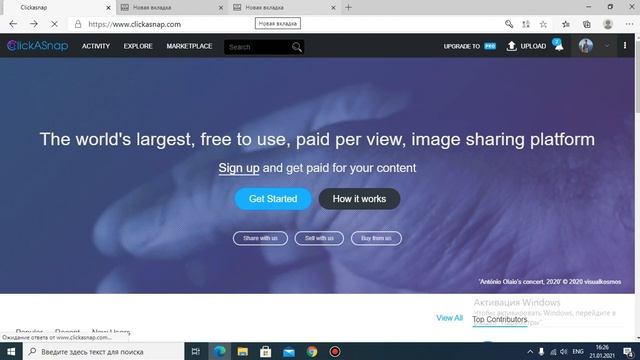Open Task View on the taskbar

click(x=196, y=351)
